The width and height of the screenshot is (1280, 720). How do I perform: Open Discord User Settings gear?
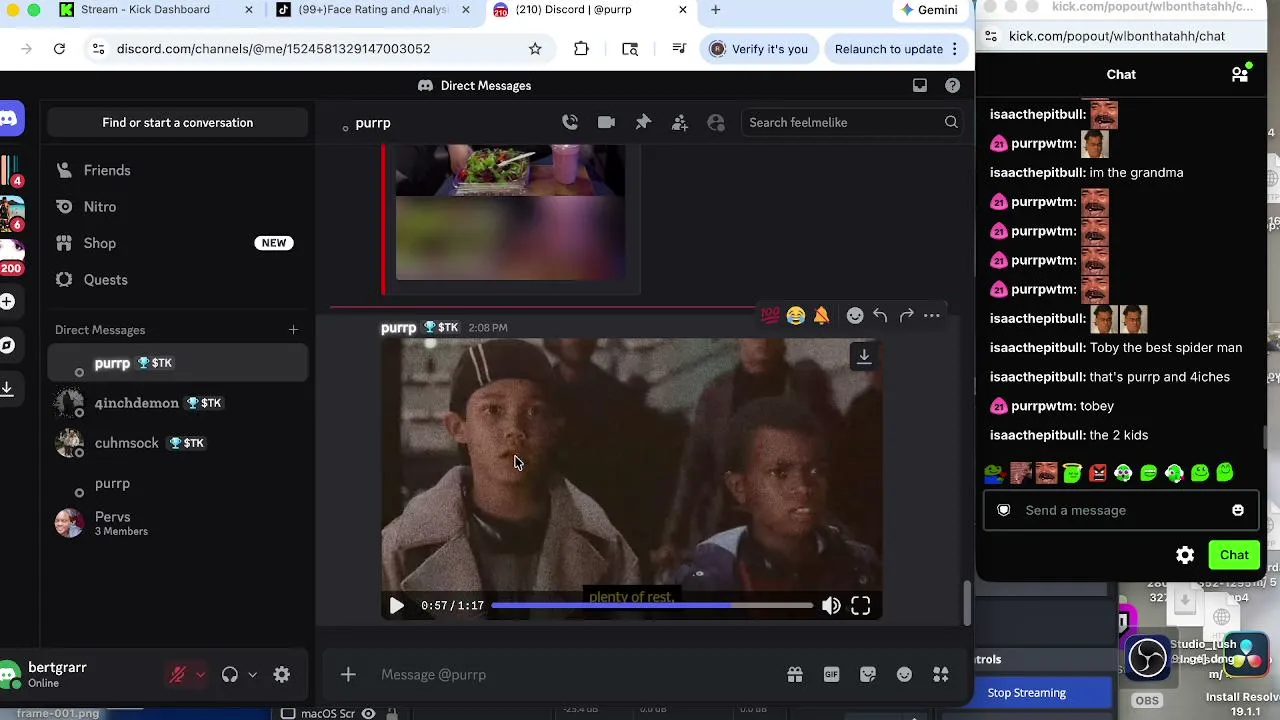(282, 675)
